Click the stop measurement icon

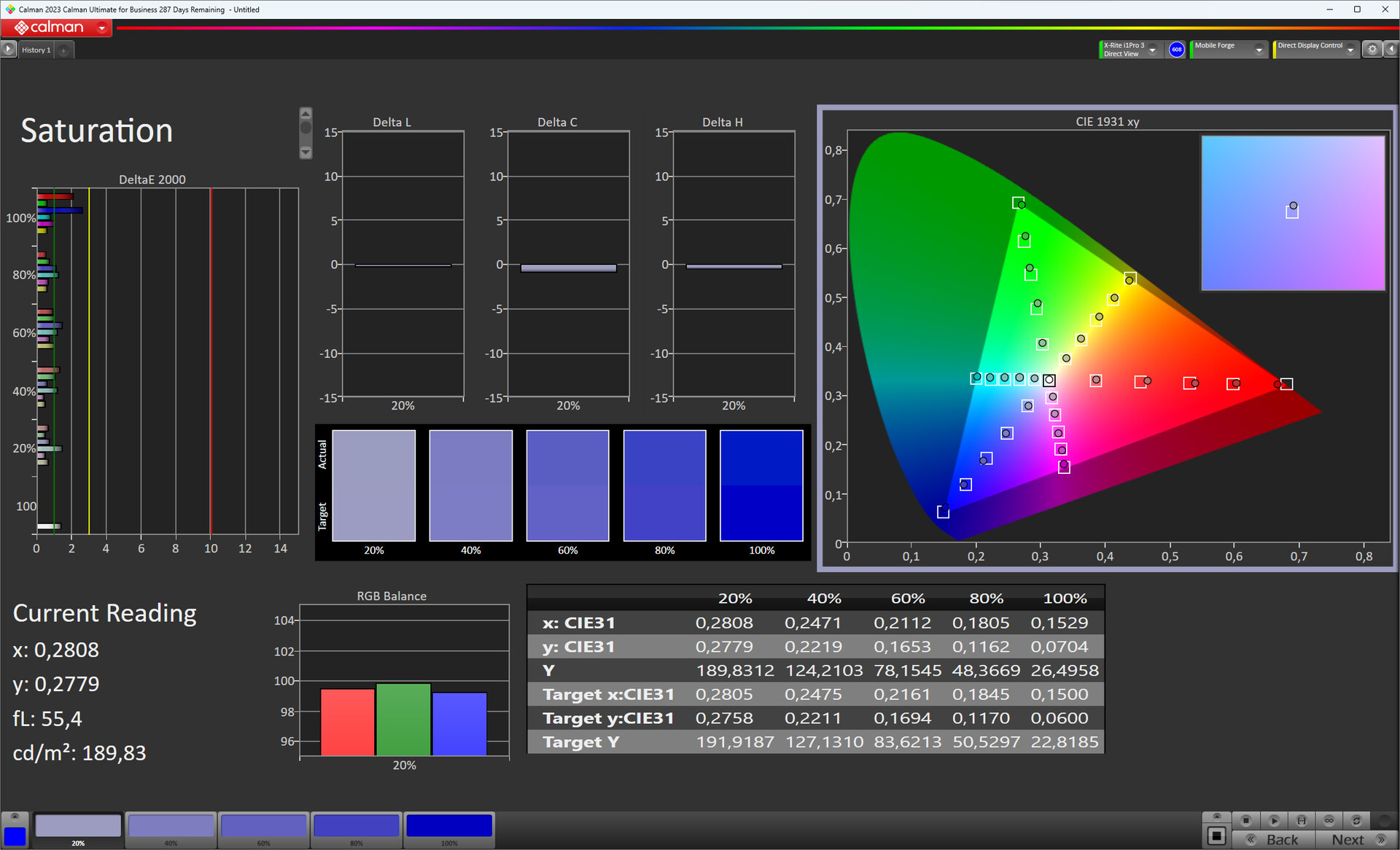(x=1246, y=820)
